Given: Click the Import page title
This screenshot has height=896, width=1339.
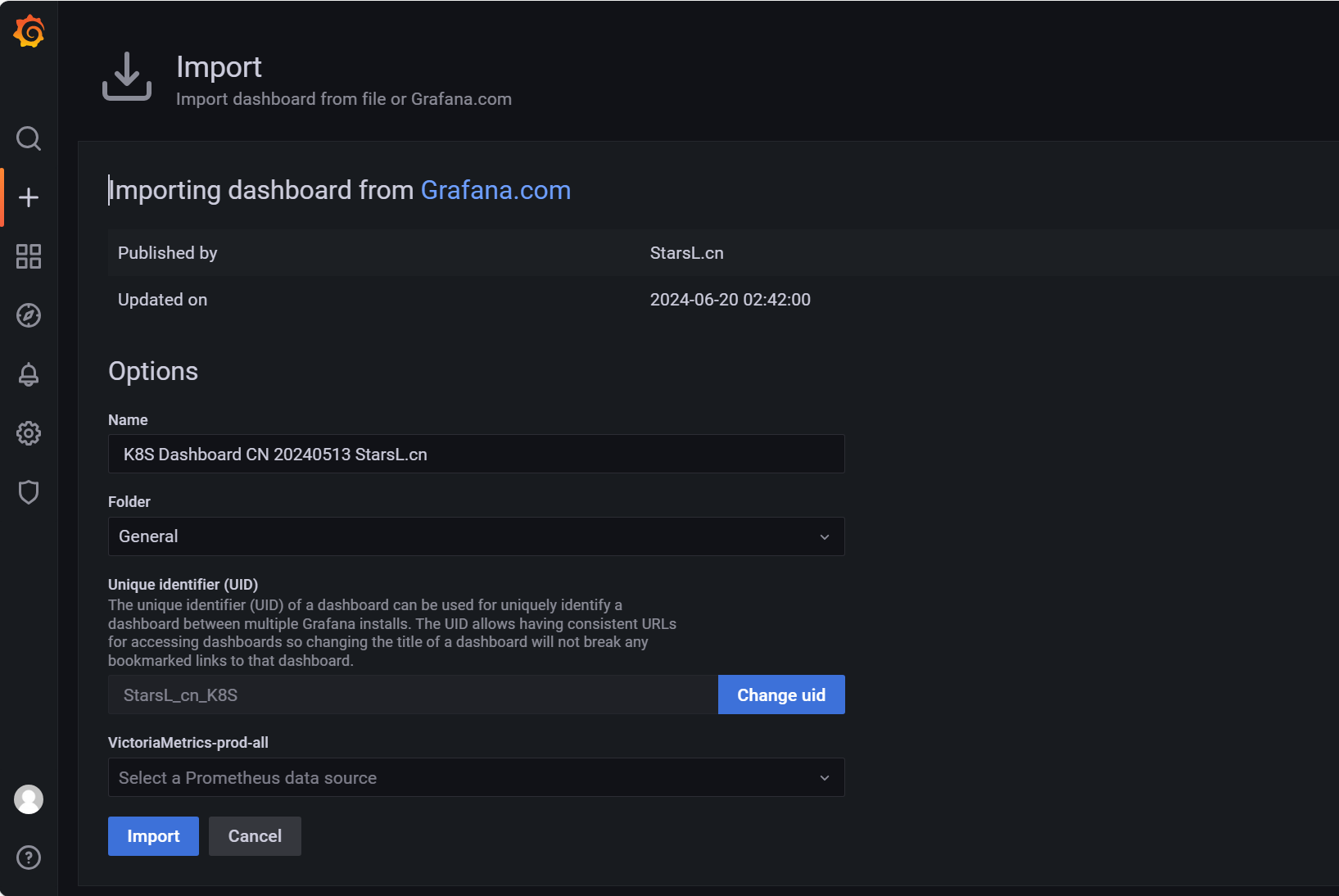Looking at the screenshot, I should pyautogui.click(x=219, y=67).
